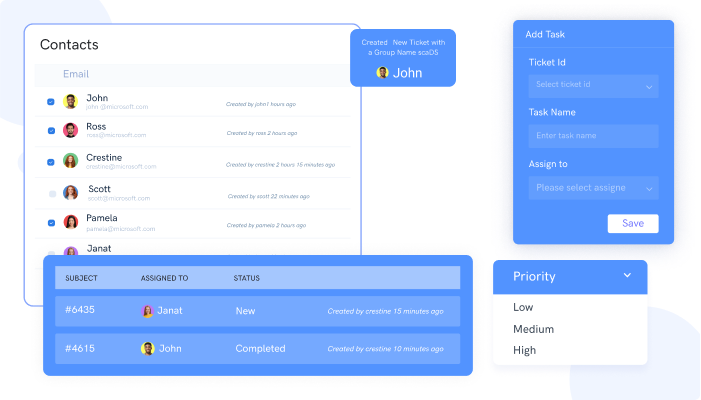701x400 pixels.
Task: Click Janat's name in ticket #6435 row
Action: pos(170,311)
